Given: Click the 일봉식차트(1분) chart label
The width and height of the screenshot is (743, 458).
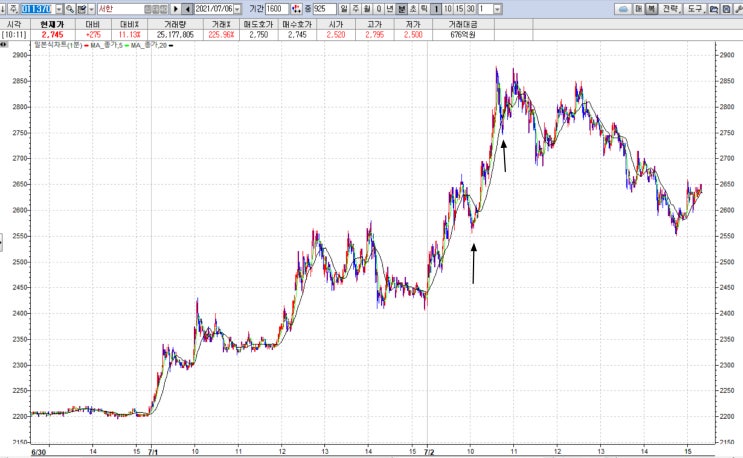Looking at the screenshot, I should point(58,45).
